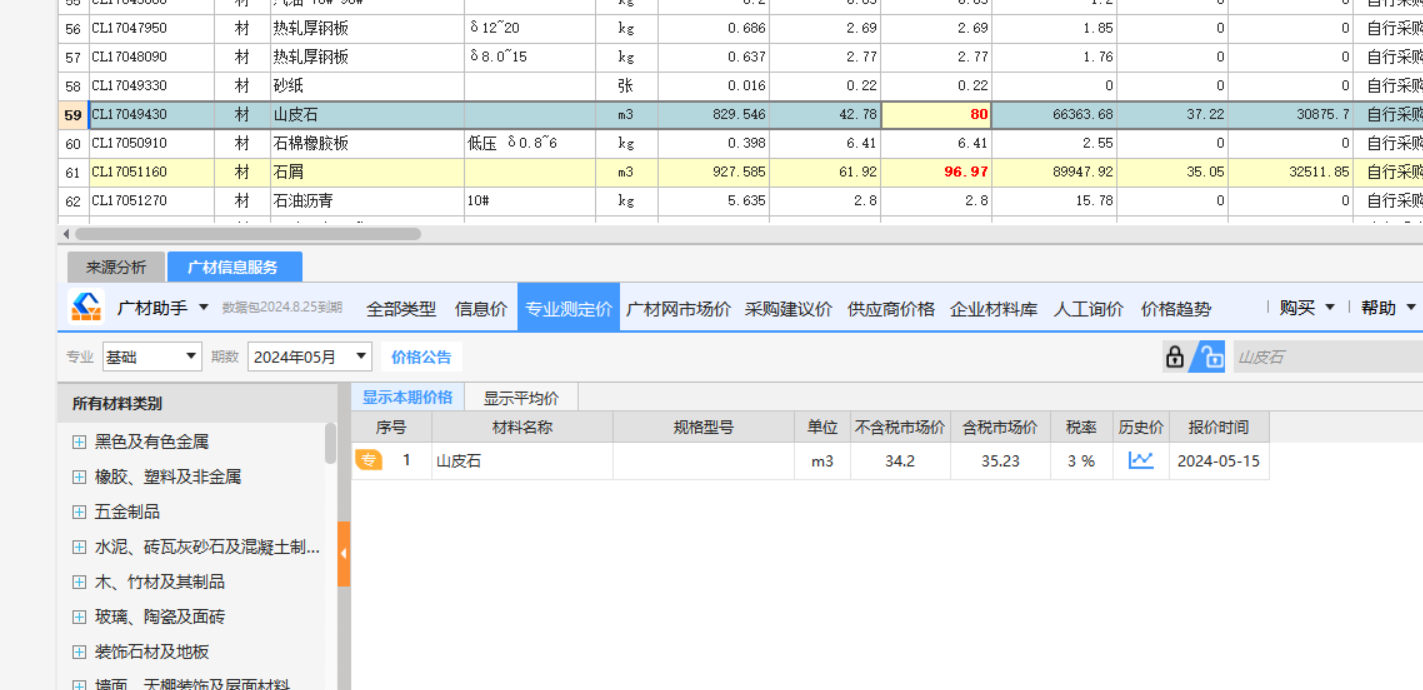This screenshot has height=690, width=1423.
Task: Open the 购买 dropdown menu
Action: [1307, 308]
